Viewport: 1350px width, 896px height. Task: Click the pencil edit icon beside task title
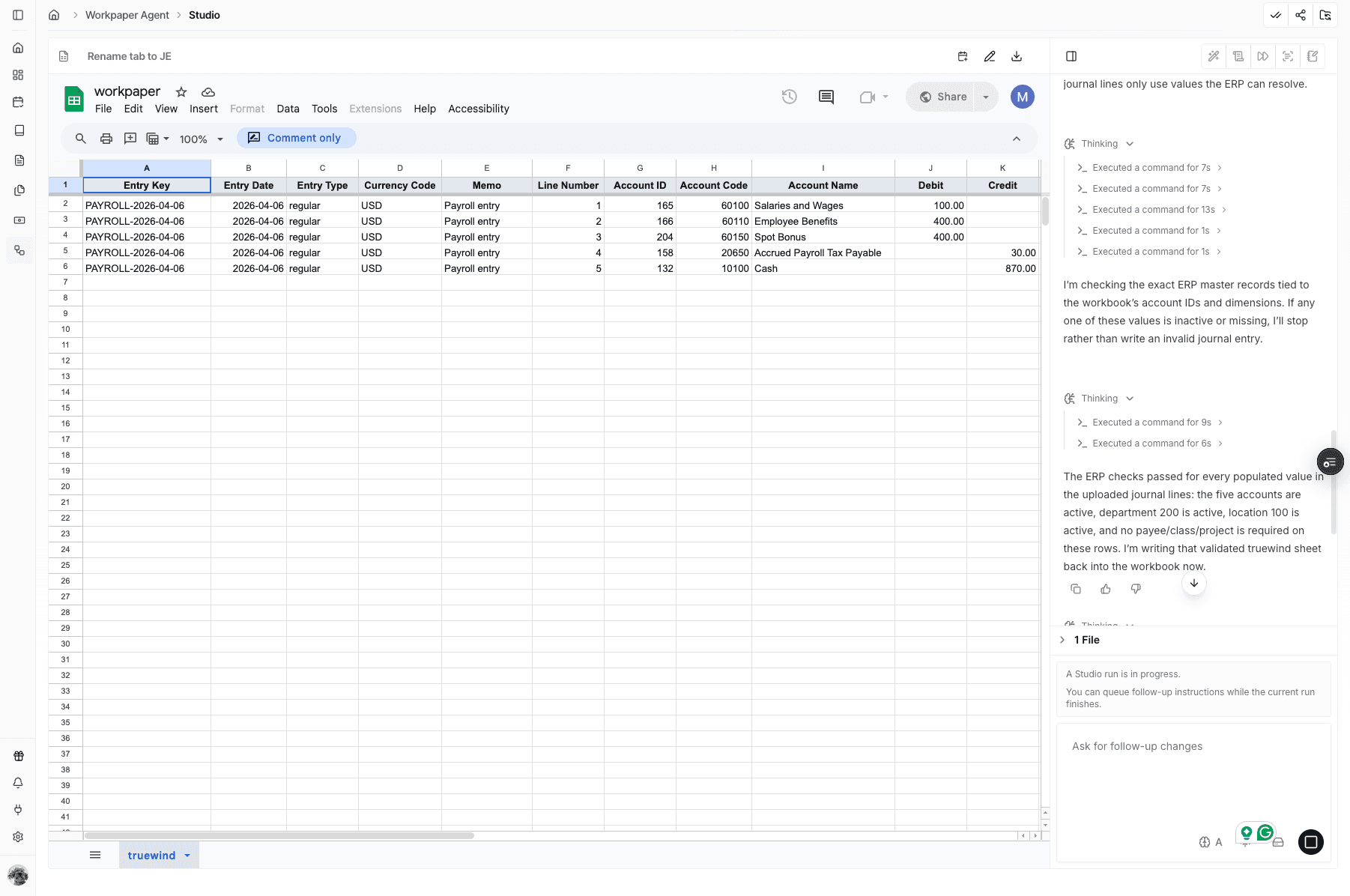point(990,56)
